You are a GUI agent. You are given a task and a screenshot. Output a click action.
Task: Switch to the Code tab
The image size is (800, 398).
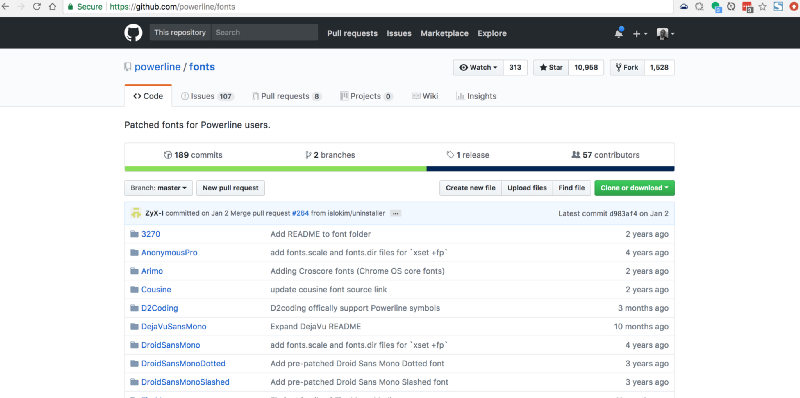pos(148,96)
